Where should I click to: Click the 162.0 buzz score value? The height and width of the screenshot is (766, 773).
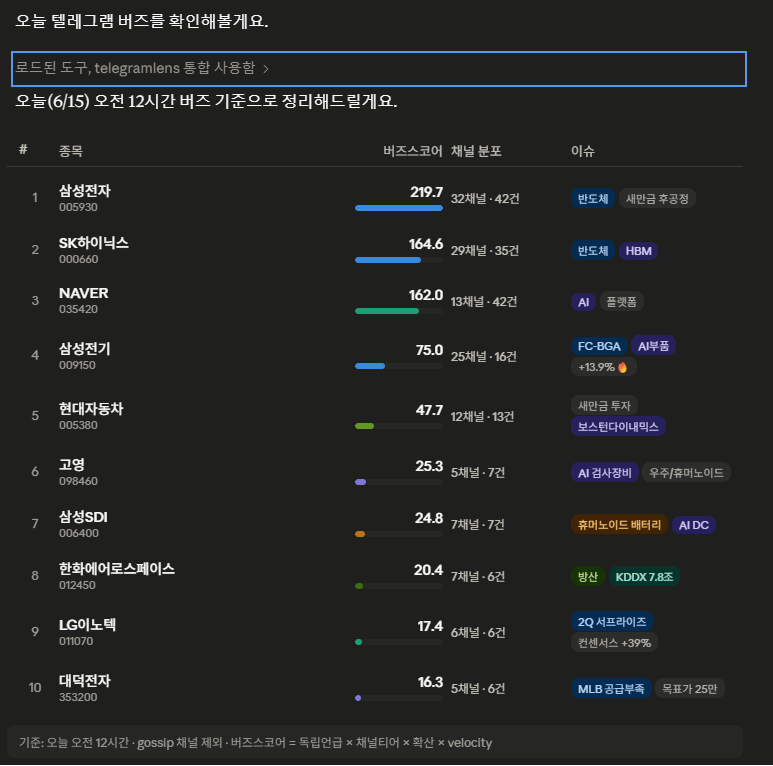tap(426, 295)
